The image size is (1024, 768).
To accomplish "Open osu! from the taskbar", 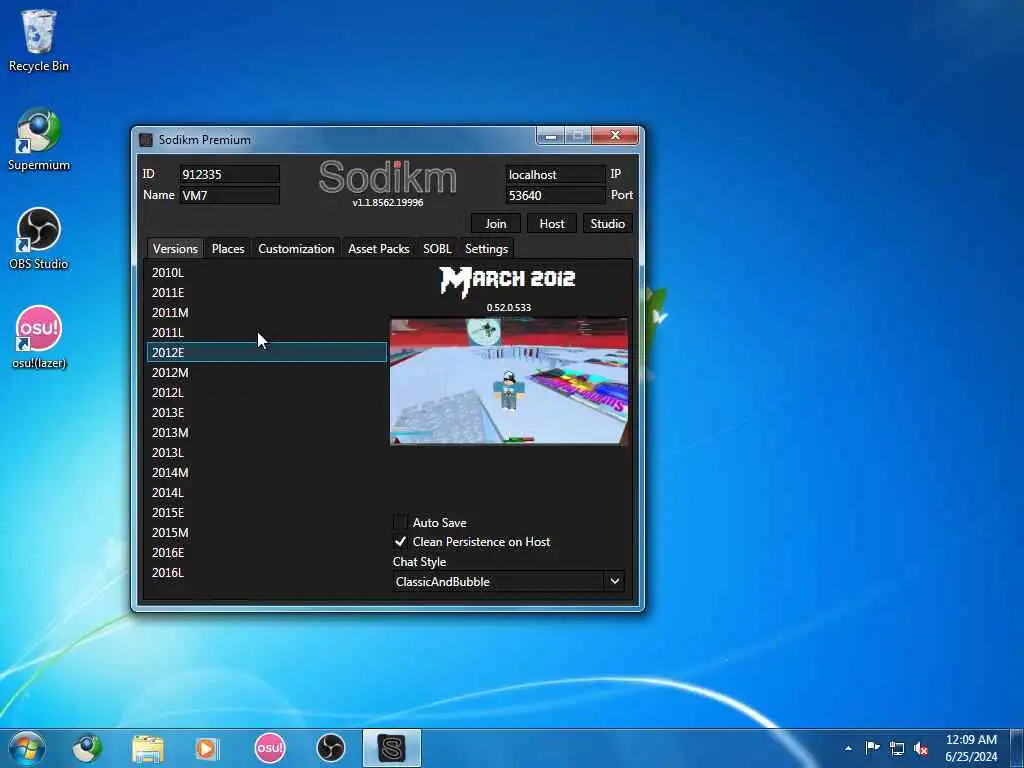I will pos(270,748).
